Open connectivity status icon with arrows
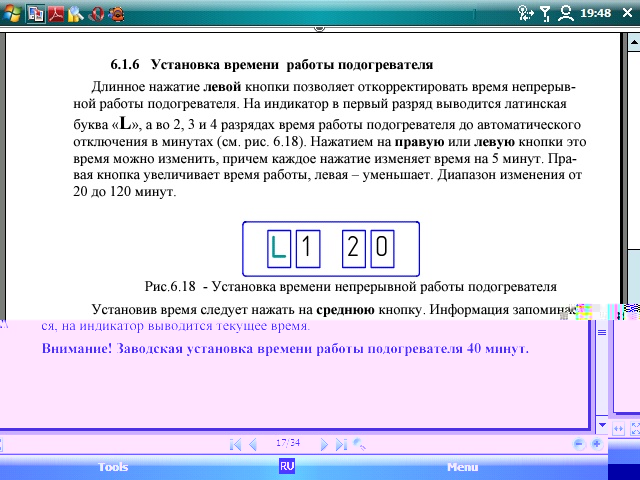The width and height of the screenshot is (640, 480). tap(525, 13)
